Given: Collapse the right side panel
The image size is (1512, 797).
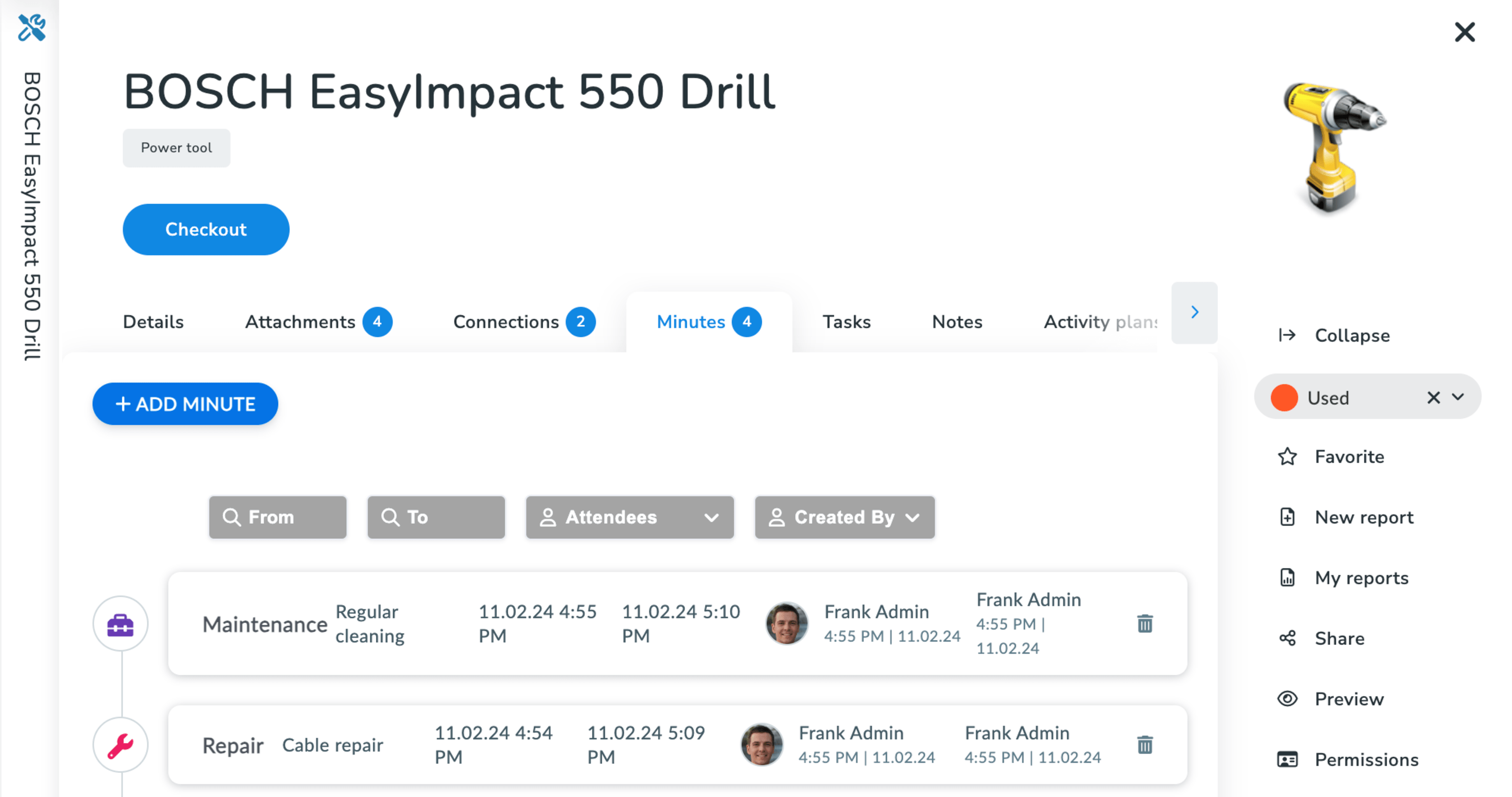Looking at the screenshot, I should tap(1351, 335).
